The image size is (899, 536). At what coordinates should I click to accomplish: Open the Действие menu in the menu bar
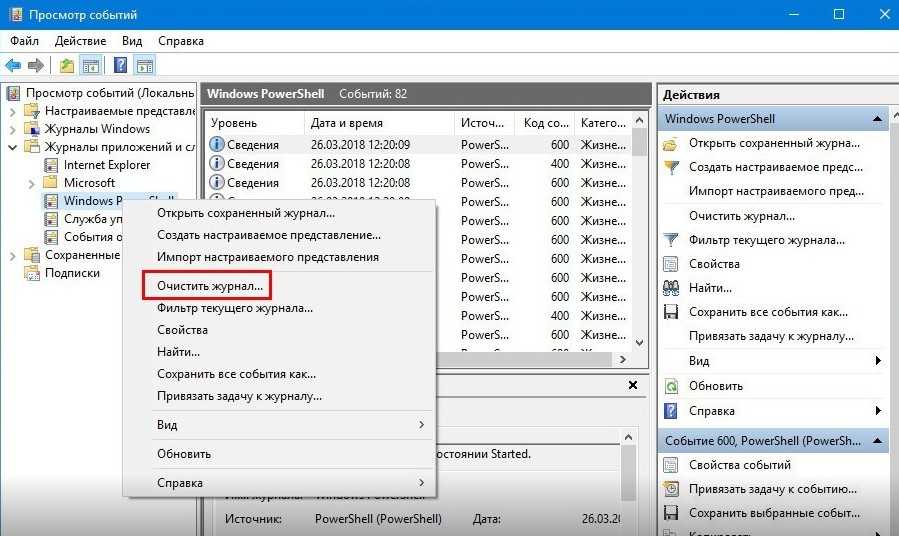pos(81,41)
